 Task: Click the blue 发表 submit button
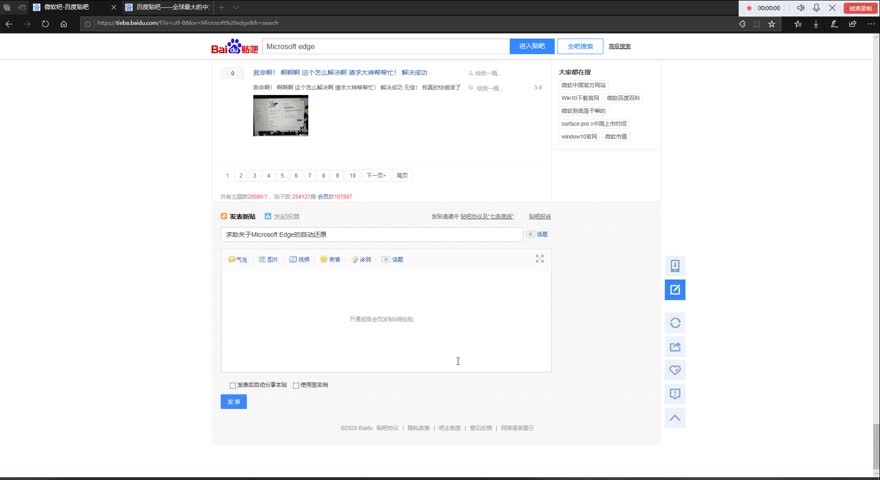tap(233, 402)
